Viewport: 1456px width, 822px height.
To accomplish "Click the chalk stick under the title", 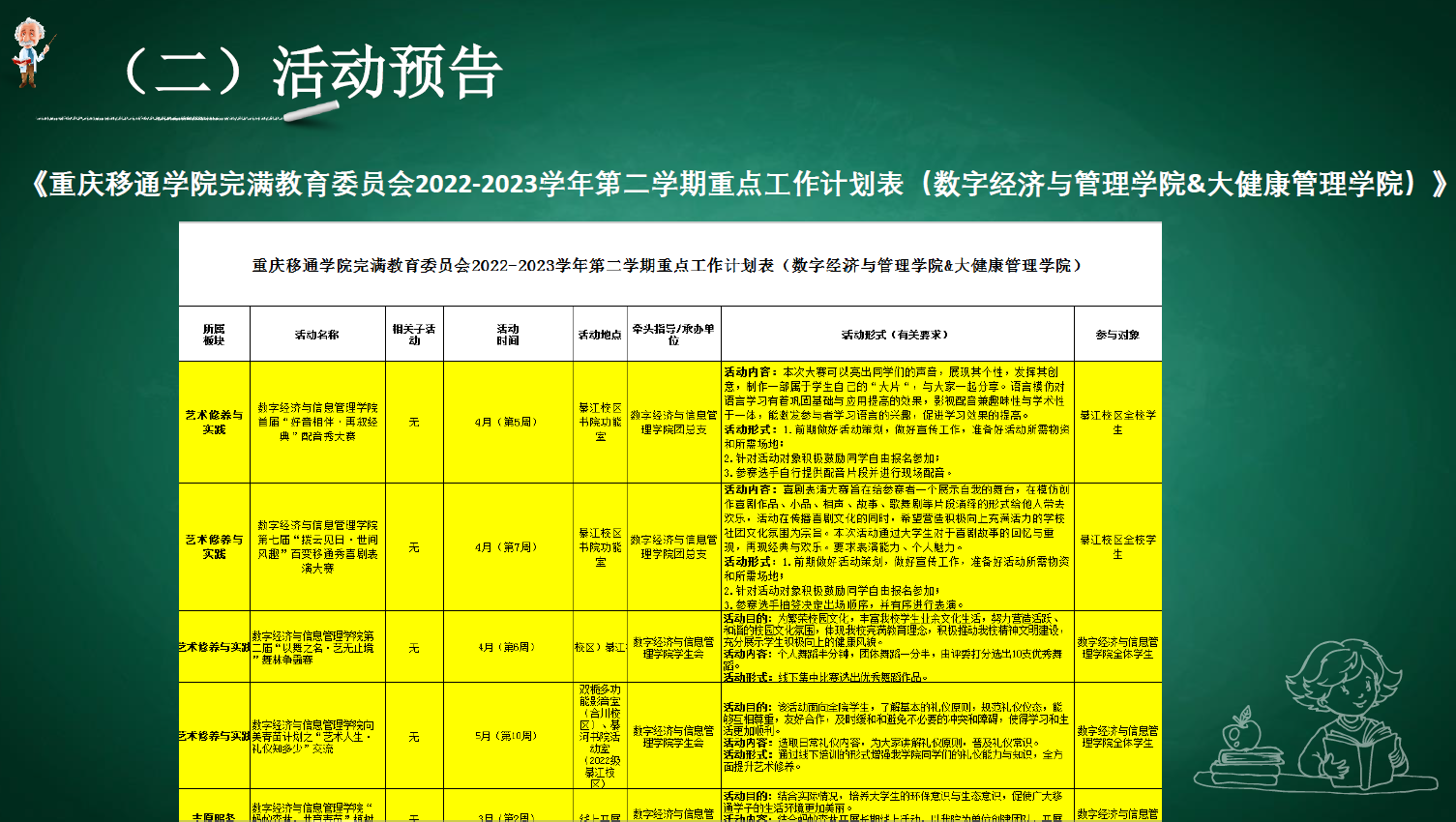I will pyautogui.click(x=310, y=114).
